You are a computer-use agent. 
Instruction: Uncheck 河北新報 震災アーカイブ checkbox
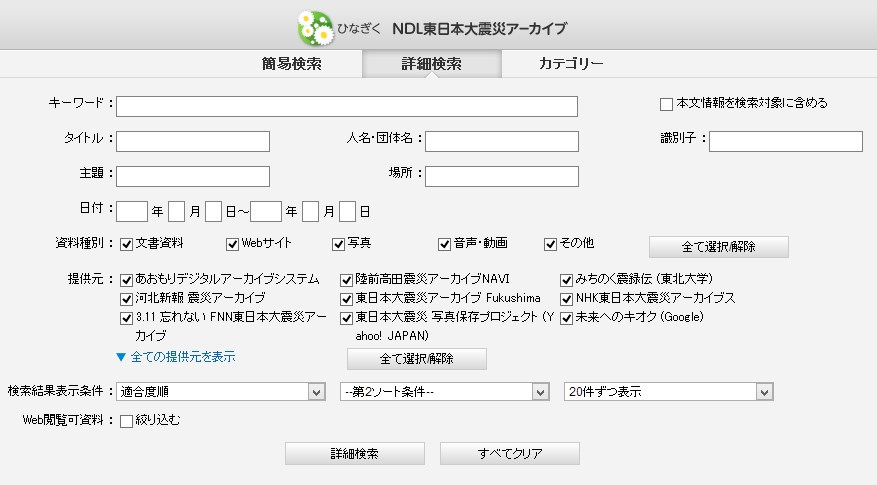[x=126, y=299]
